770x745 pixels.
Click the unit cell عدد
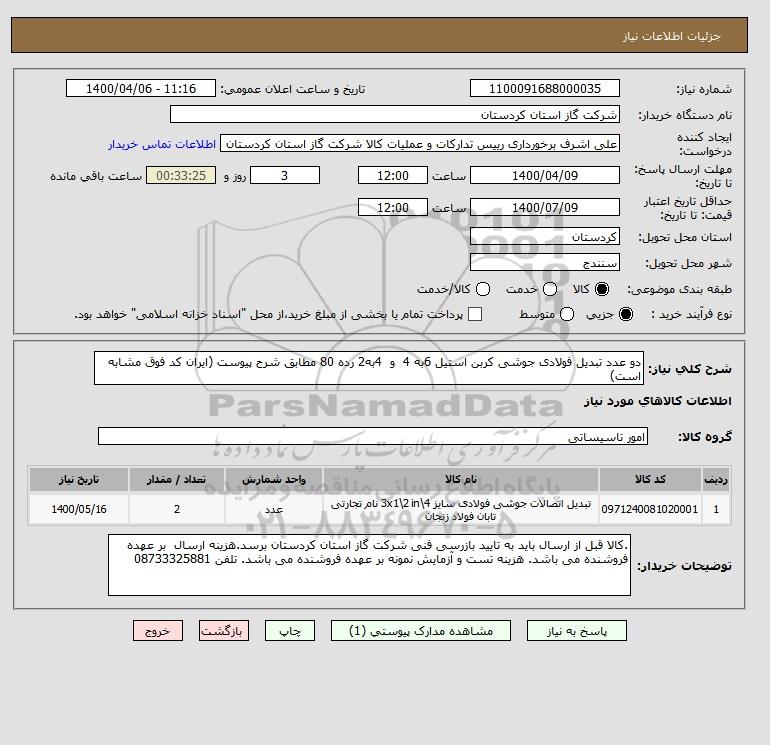(x=274, y=509)
